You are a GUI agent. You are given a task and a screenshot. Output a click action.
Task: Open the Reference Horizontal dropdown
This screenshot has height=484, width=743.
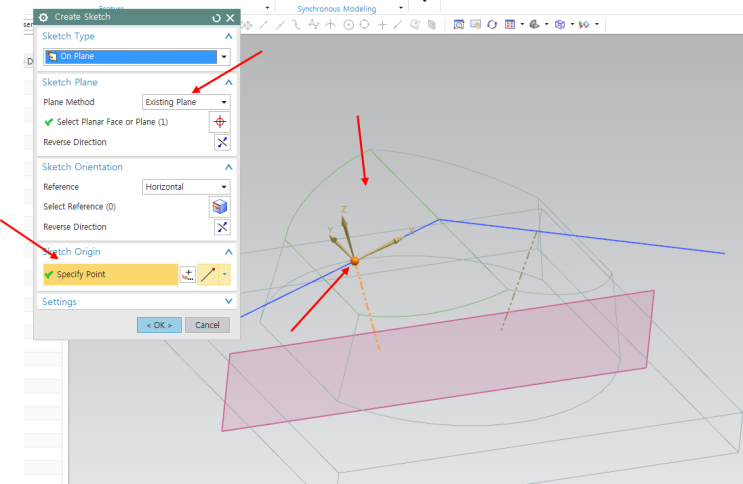tap(186, 187)
